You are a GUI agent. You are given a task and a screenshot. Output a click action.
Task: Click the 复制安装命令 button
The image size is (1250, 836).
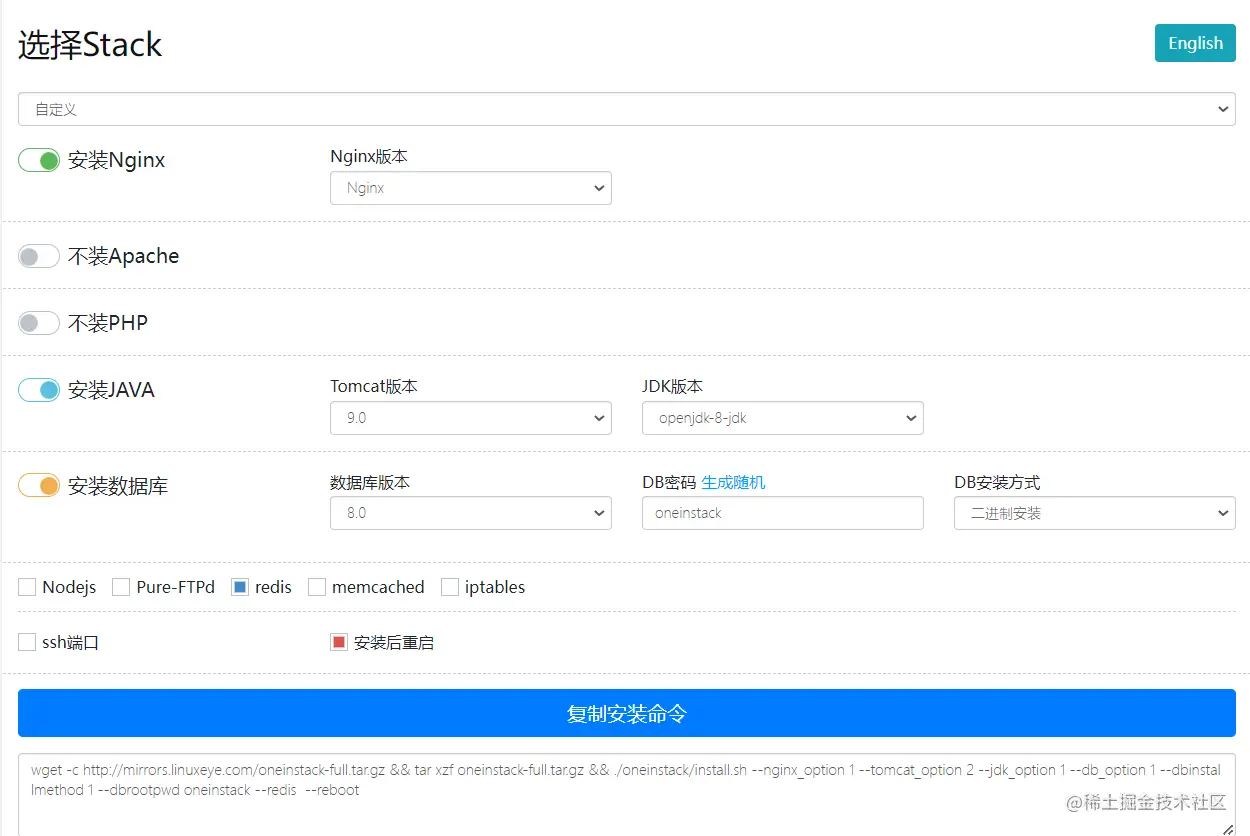tap(627, 713)
